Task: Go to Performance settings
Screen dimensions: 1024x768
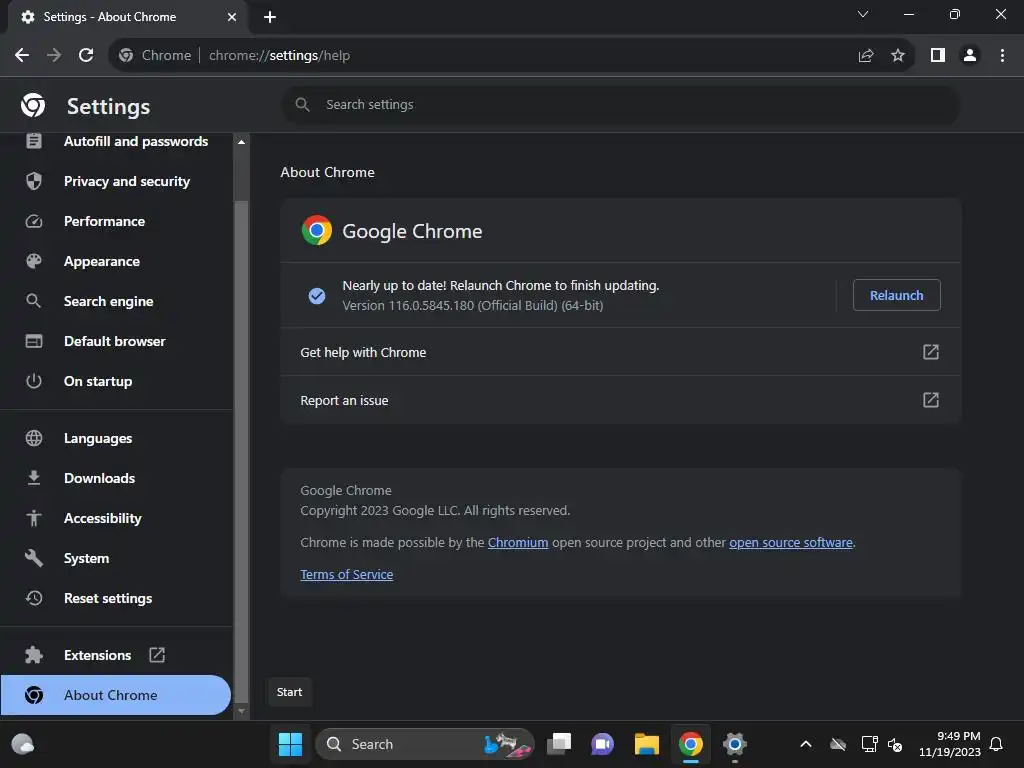Action: (x=116, y=221)
